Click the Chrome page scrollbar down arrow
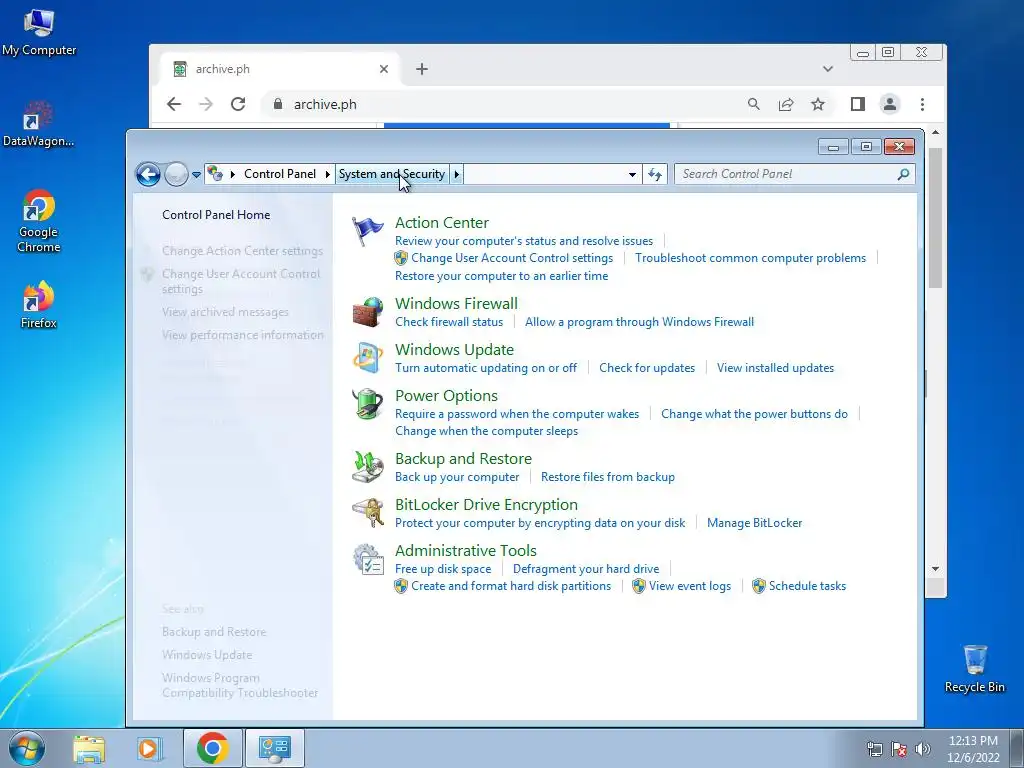The width and height of the screenshot is (1024, 768). [x=935, y=569]
